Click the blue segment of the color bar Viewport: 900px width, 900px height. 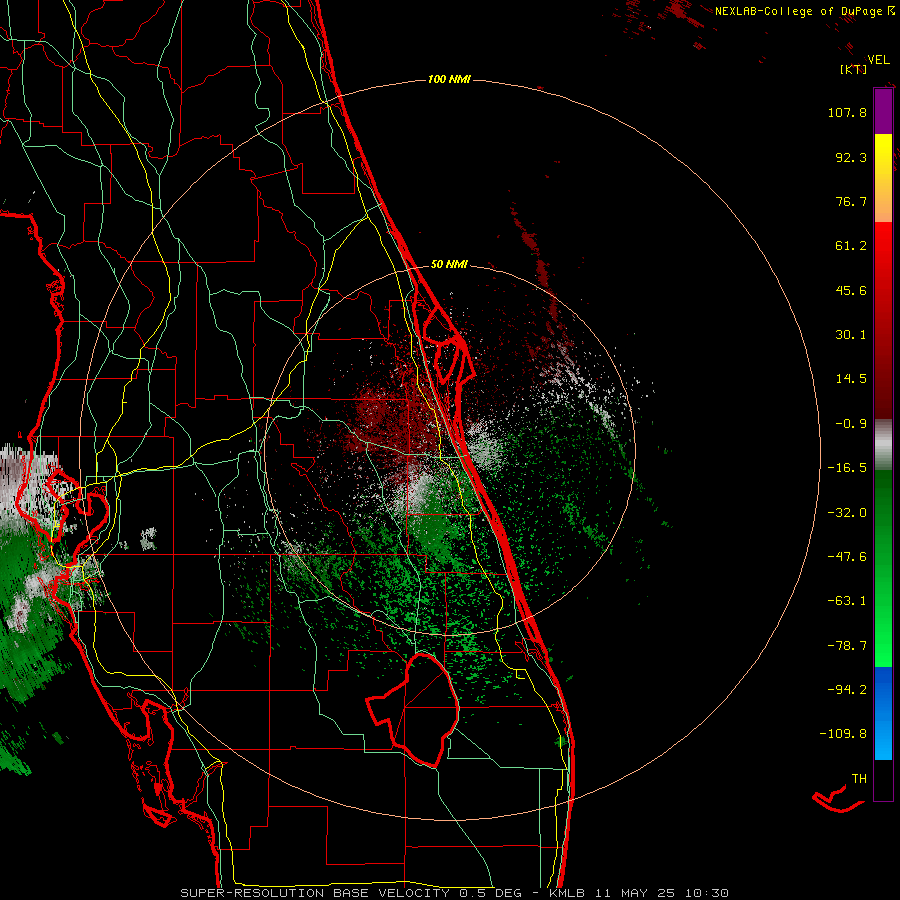pyautogui.click(x=883, y=713)
